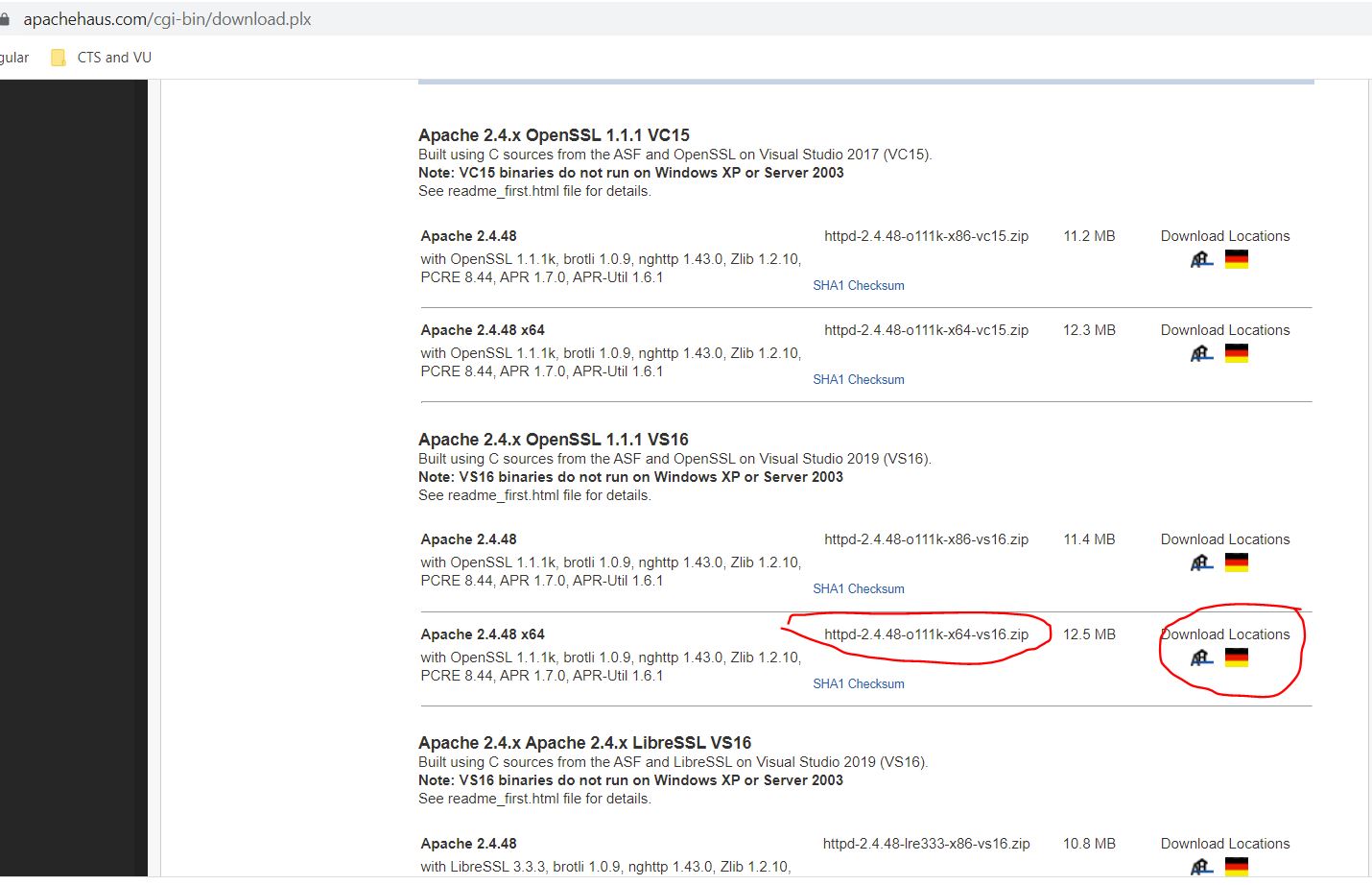The width and height of the screenshot is (1372, 885).
Task: View SHA1 Checksum for httpd-2.4.48-o111k-x86-vs16.zip
Action: tap(858, 588)
